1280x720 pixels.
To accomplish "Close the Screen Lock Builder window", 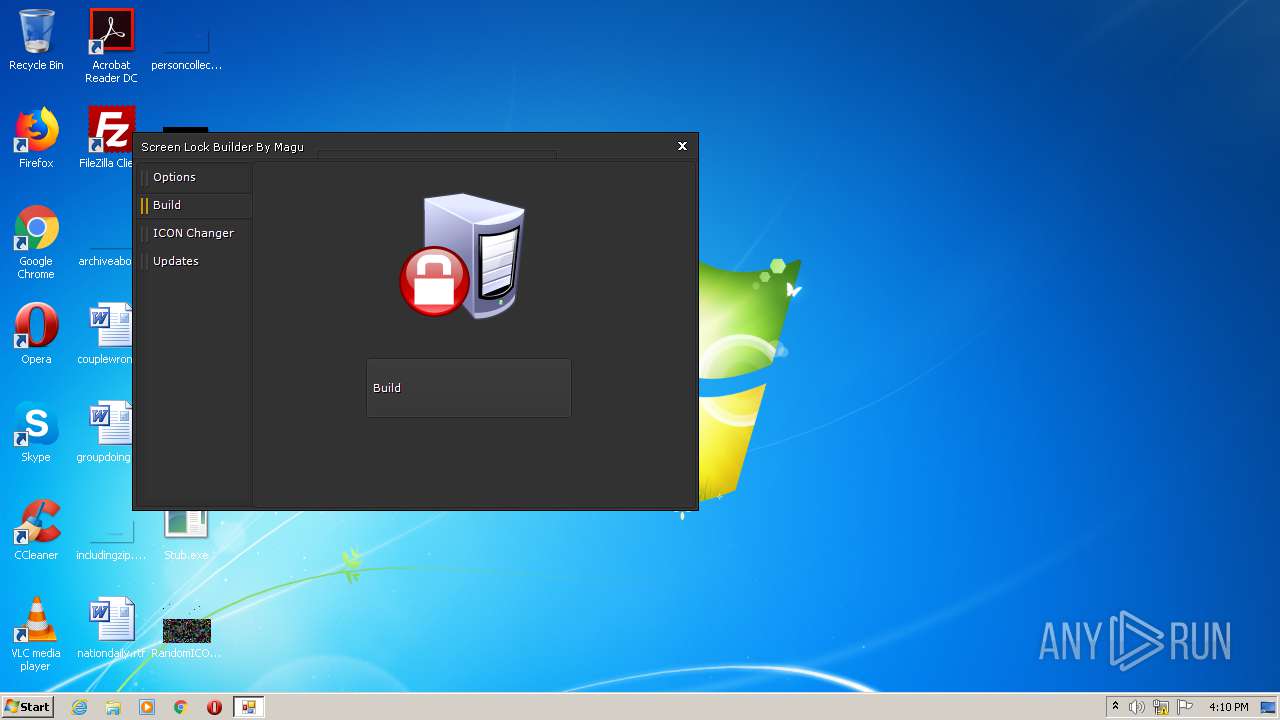I will (x=683, y=146).
